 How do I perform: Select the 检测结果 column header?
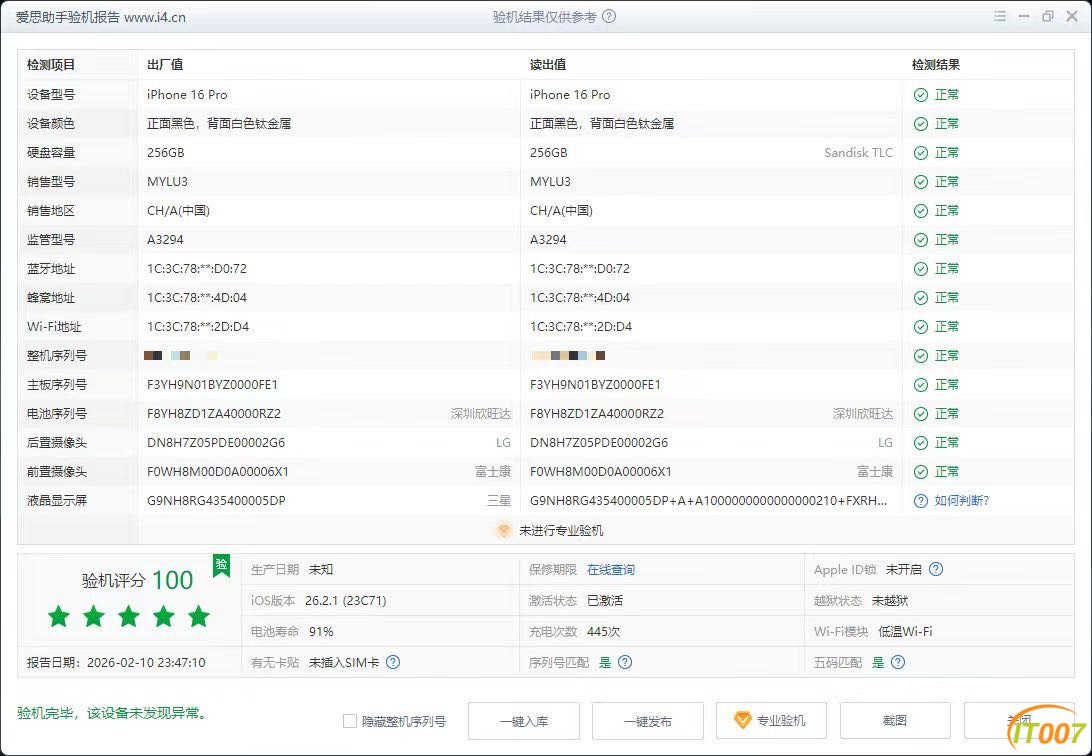point(935,65)
